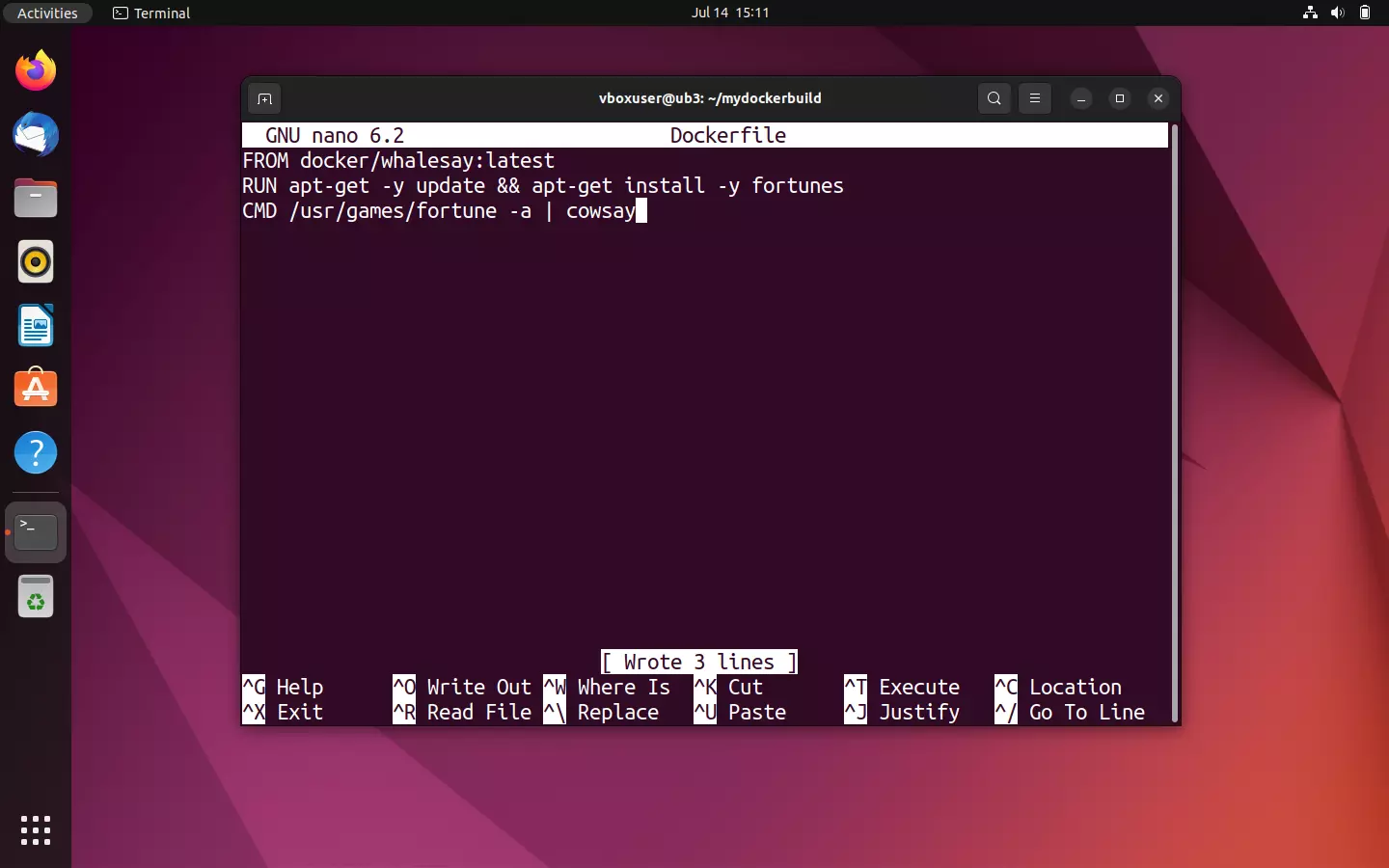Open the Thunderbird email client
Viewport: 1389px width, 868px height.
coord(35,134)
